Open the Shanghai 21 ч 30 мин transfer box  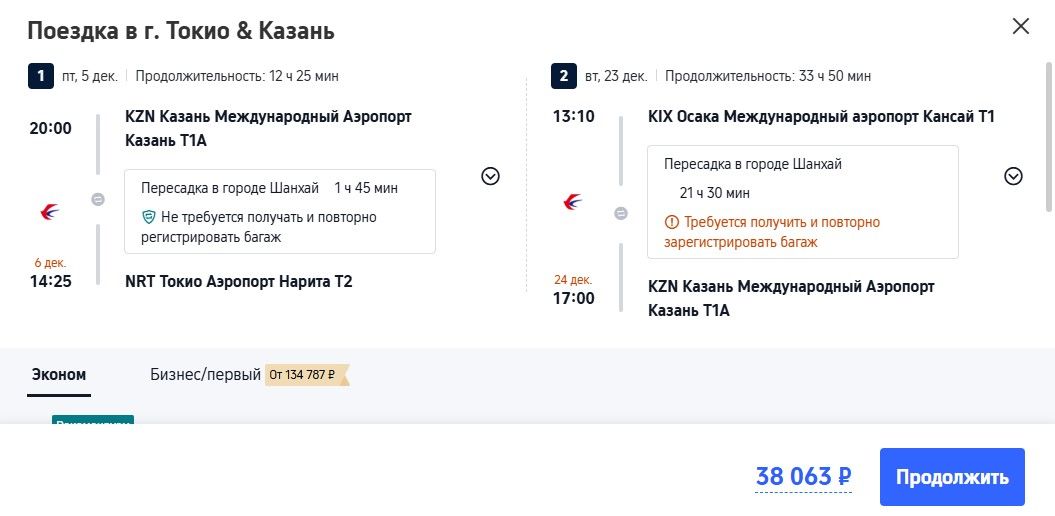(x=803, y=202)
